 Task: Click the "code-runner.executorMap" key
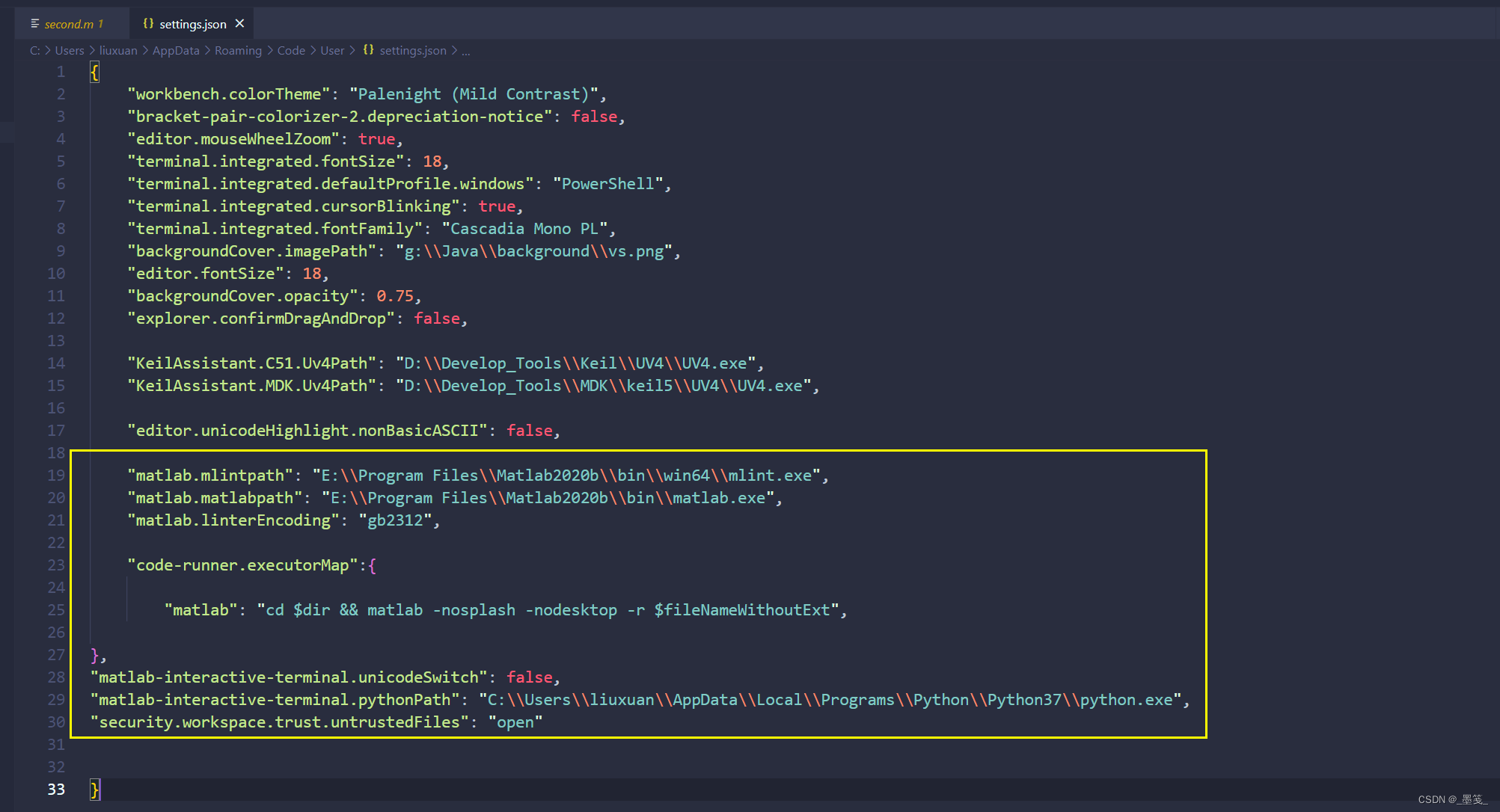[242, 565]
